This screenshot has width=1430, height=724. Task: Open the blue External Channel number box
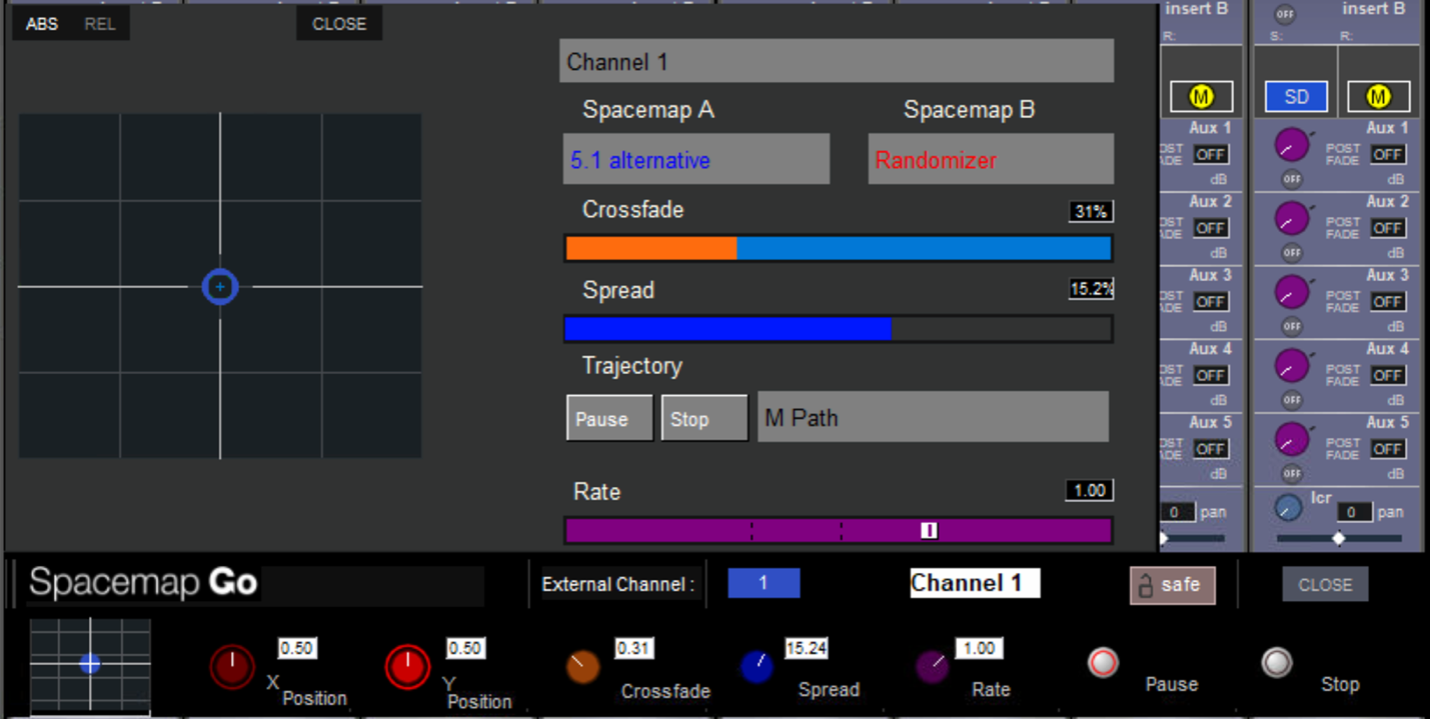click(x=763, y=583)
